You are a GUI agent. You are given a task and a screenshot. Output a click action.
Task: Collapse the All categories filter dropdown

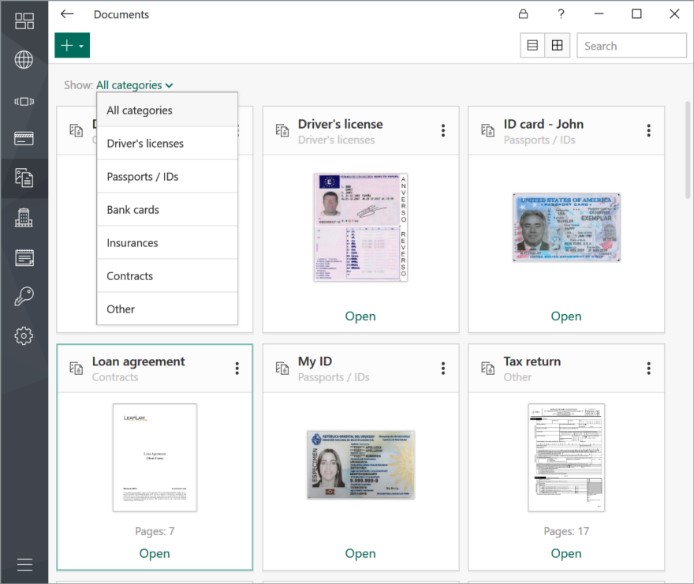[135, 85]
